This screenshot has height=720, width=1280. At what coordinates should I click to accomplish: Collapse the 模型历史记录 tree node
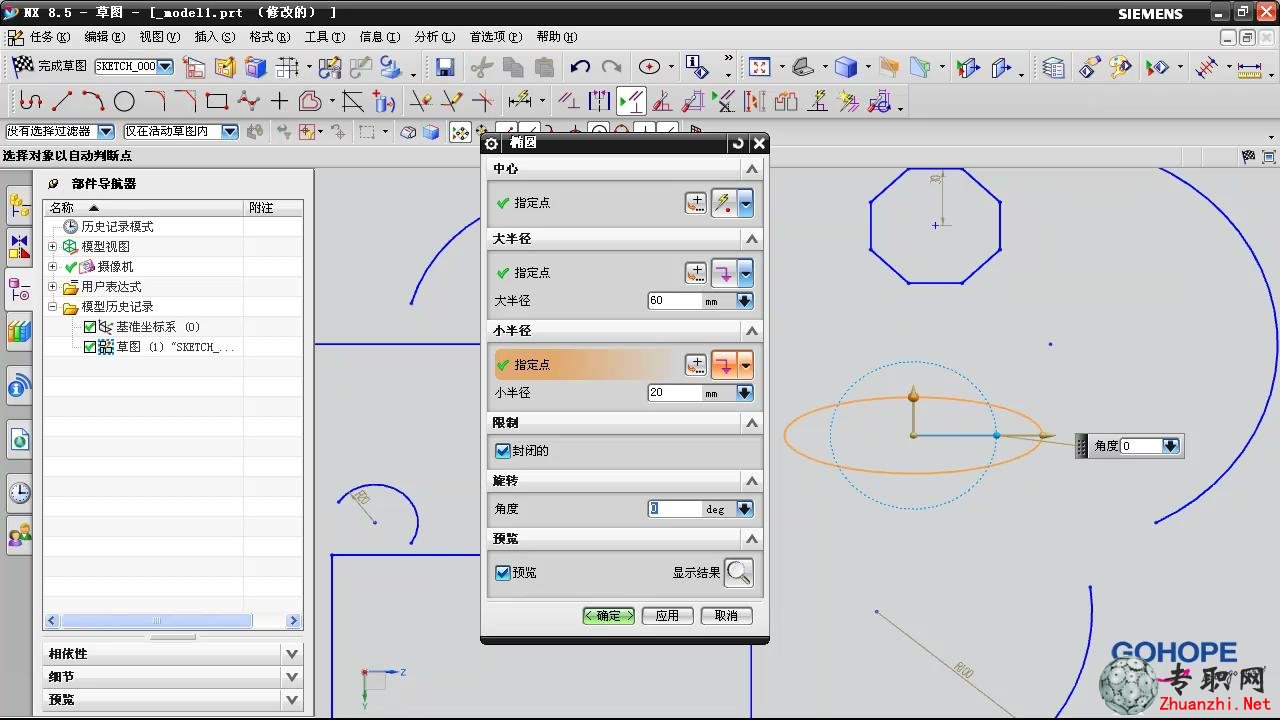[x=53, y=307]
